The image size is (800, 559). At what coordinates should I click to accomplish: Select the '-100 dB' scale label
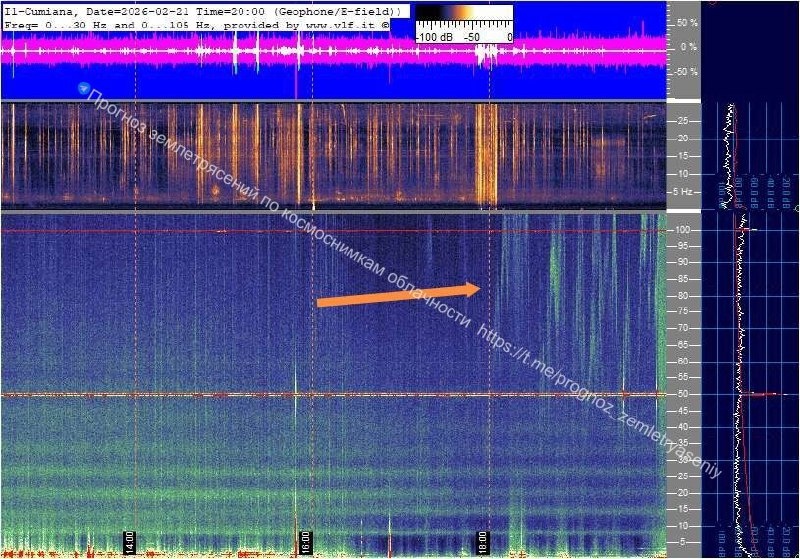(433, 37)
